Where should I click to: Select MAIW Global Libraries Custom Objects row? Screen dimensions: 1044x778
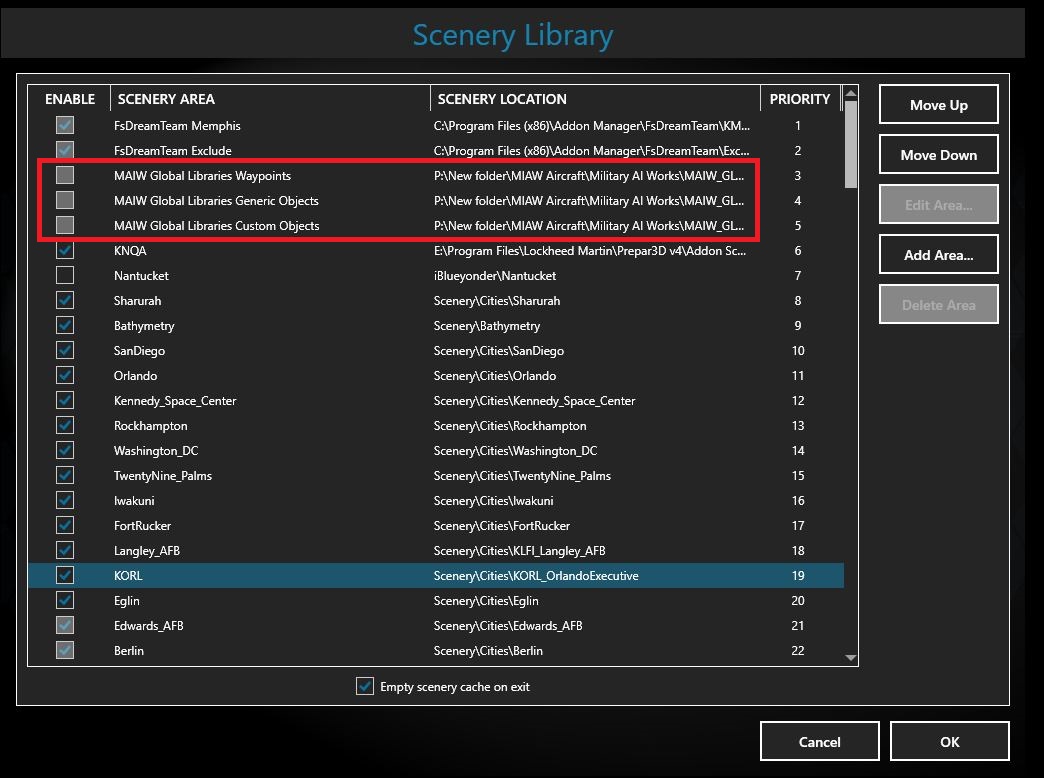[436, 225]
